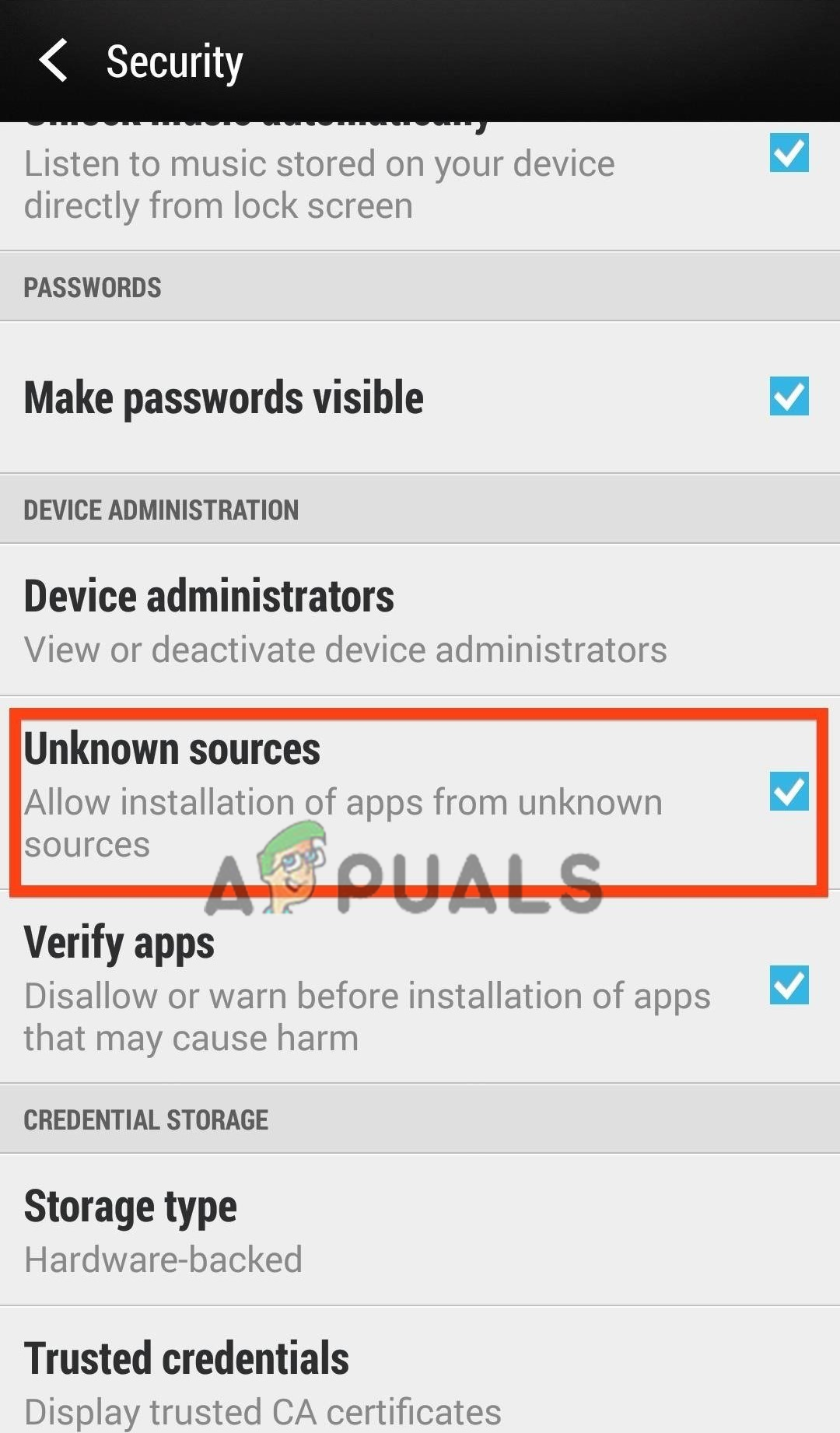Tap 'View or deactivate device administrators' text
This screenshot has height=1433, width=840.
[x=345, y=650]
